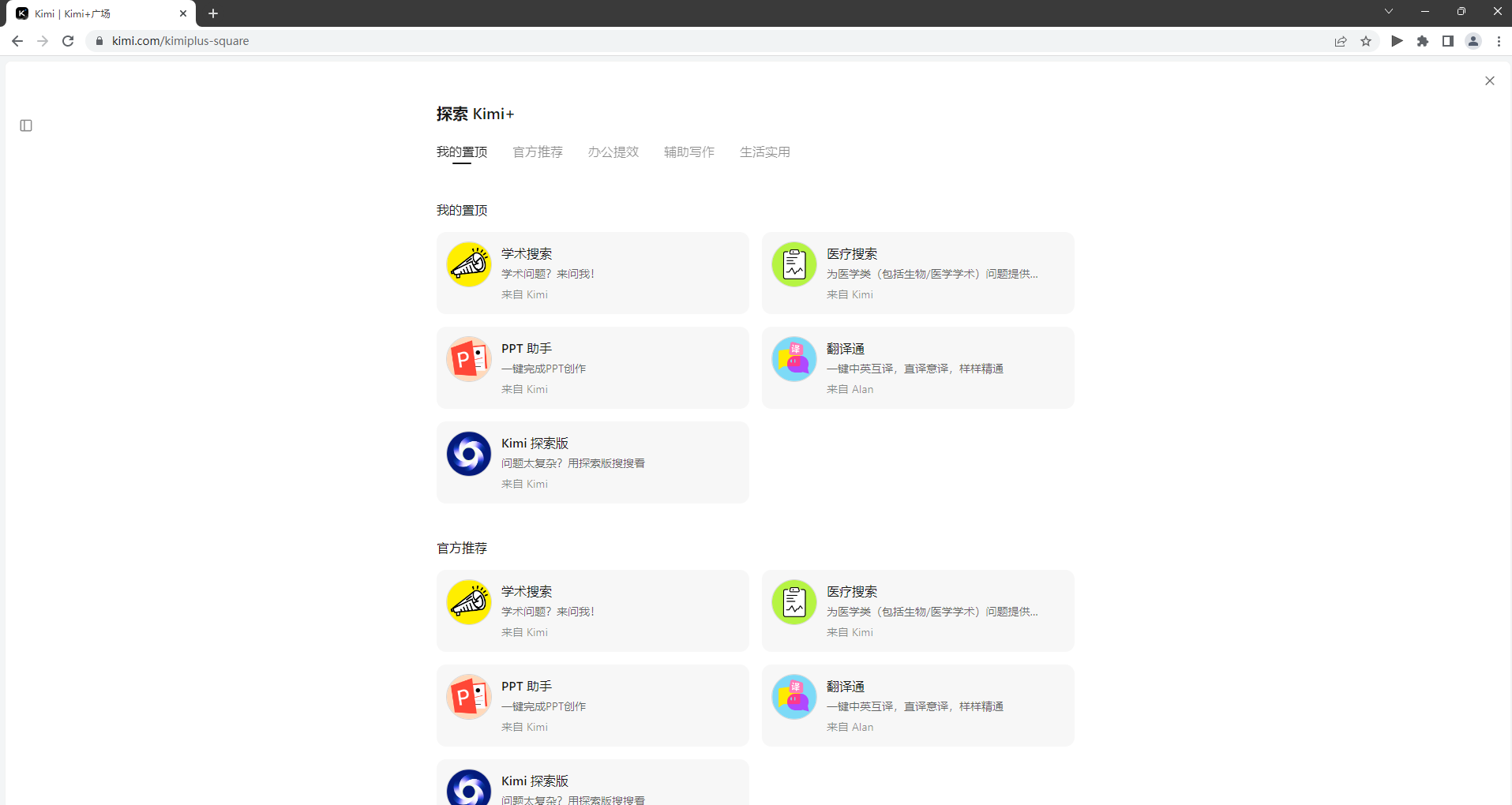Click the 探索 Kimi+ heading
This screenshot has width=1512, height=805.
coord(475,114)
